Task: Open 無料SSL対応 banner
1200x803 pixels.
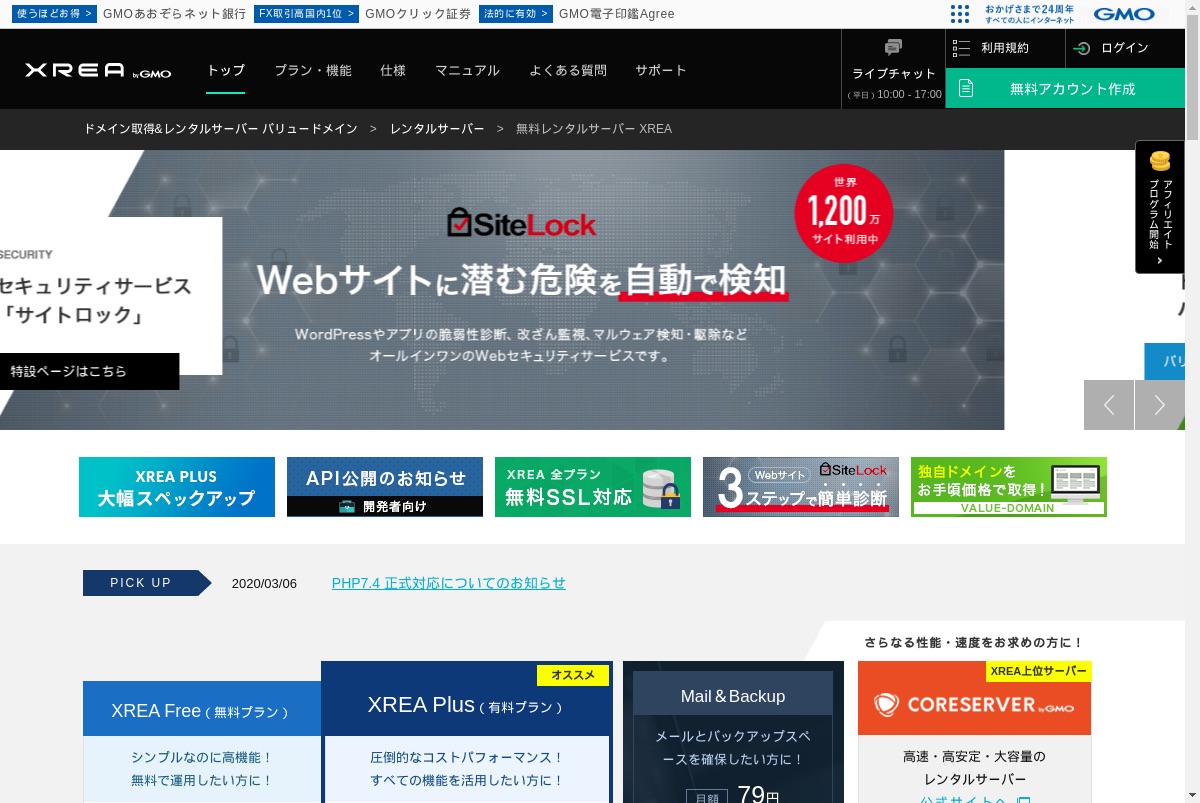Action: click(593, 487)
